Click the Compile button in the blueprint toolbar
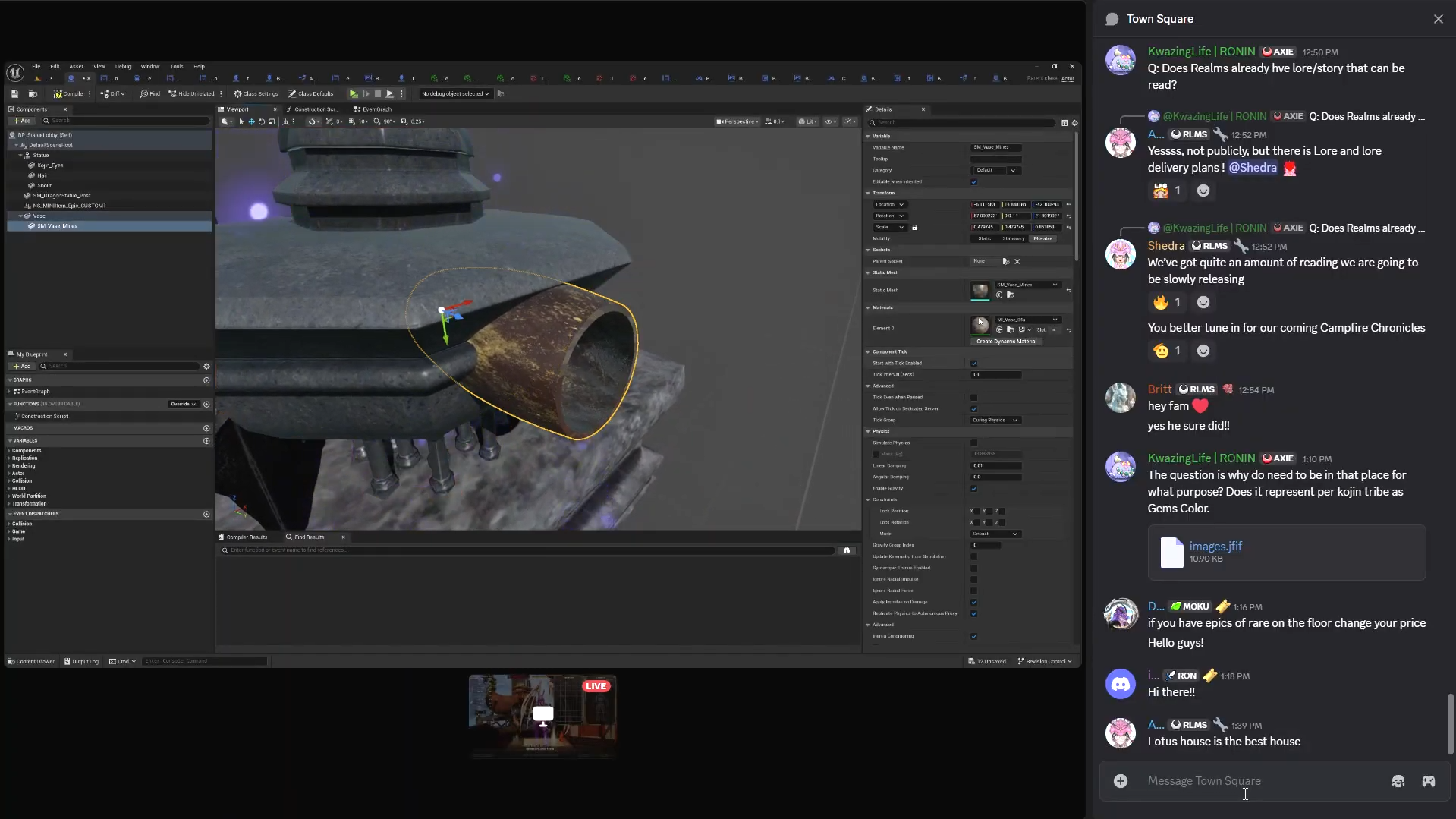The height and width of the screenshot is (819, 1456). (68, 94)
